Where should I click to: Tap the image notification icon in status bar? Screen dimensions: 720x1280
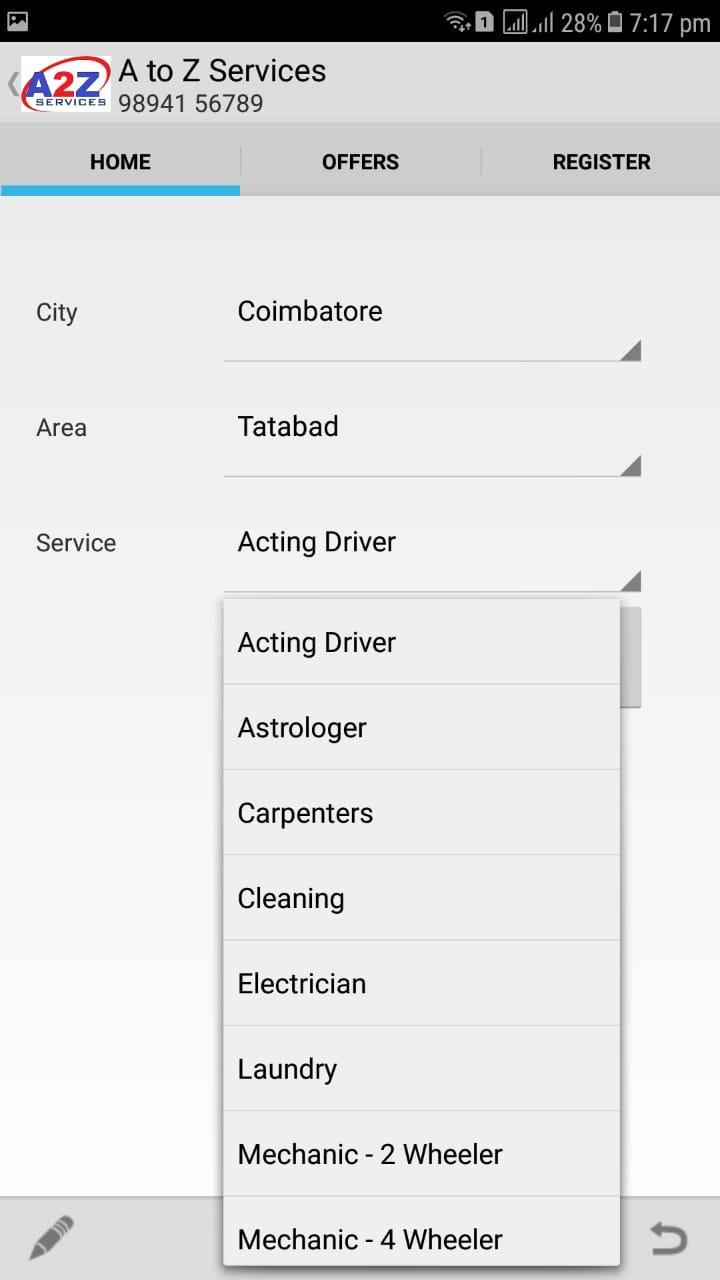tap(17, 20)
